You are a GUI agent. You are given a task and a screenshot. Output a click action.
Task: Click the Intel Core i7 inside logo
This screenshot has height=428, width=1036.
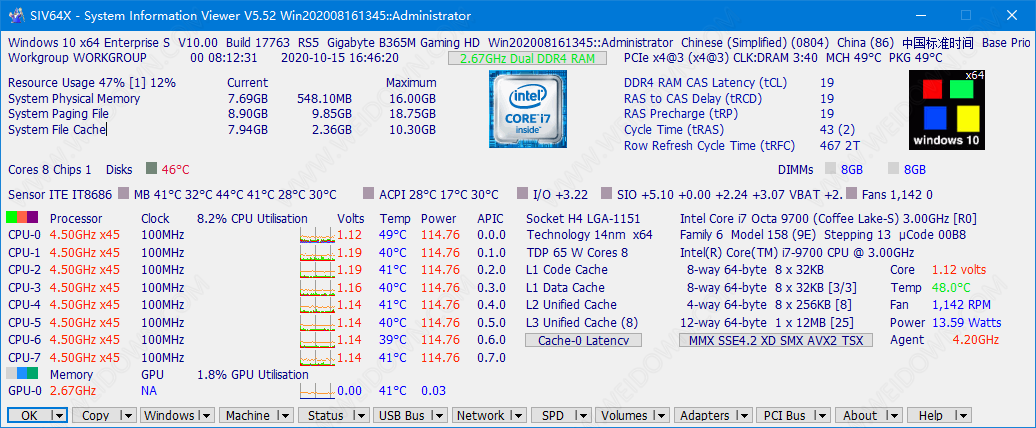click(527, 109)
